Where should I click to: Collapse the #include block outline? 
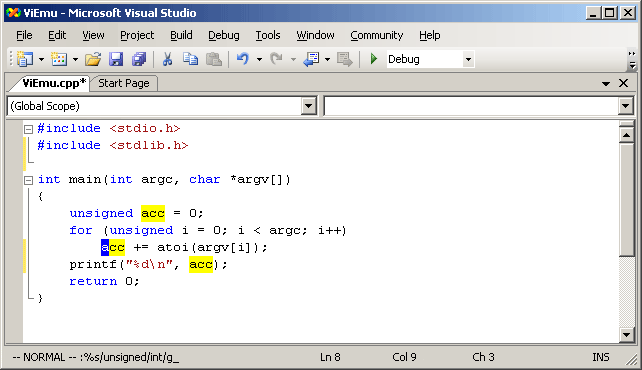coord(28,129)
